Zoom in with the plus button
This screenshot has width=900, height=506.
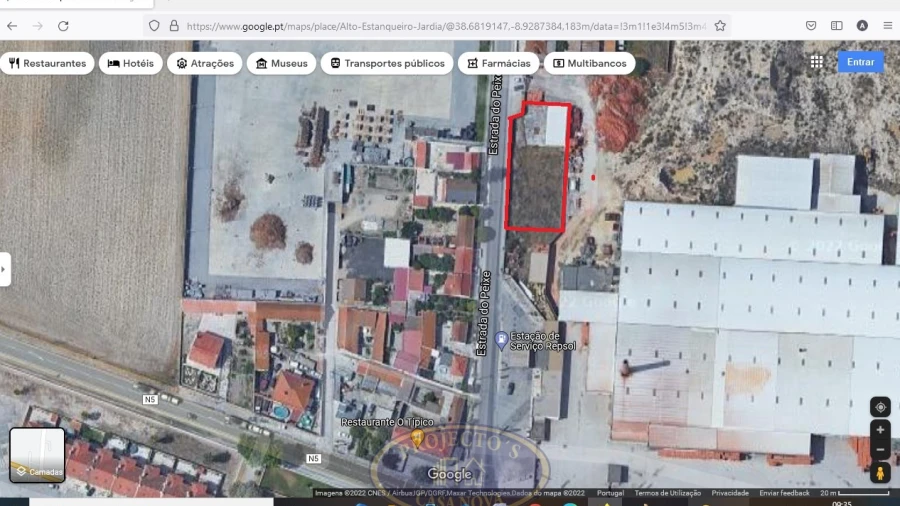(880, 430)
